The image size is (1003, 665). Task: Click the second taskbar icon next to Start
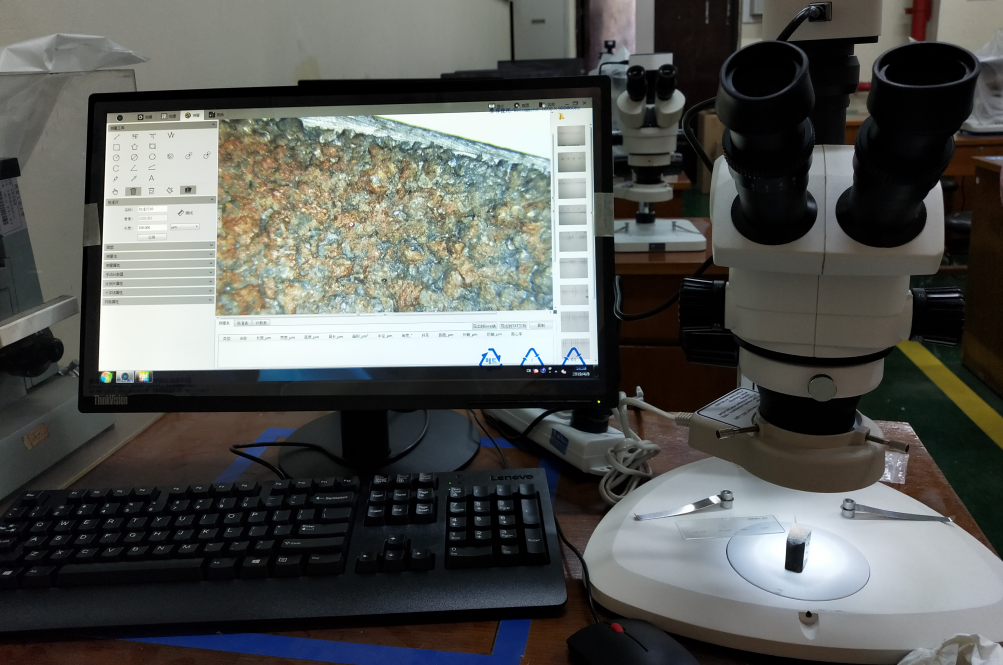coord(125,377)
